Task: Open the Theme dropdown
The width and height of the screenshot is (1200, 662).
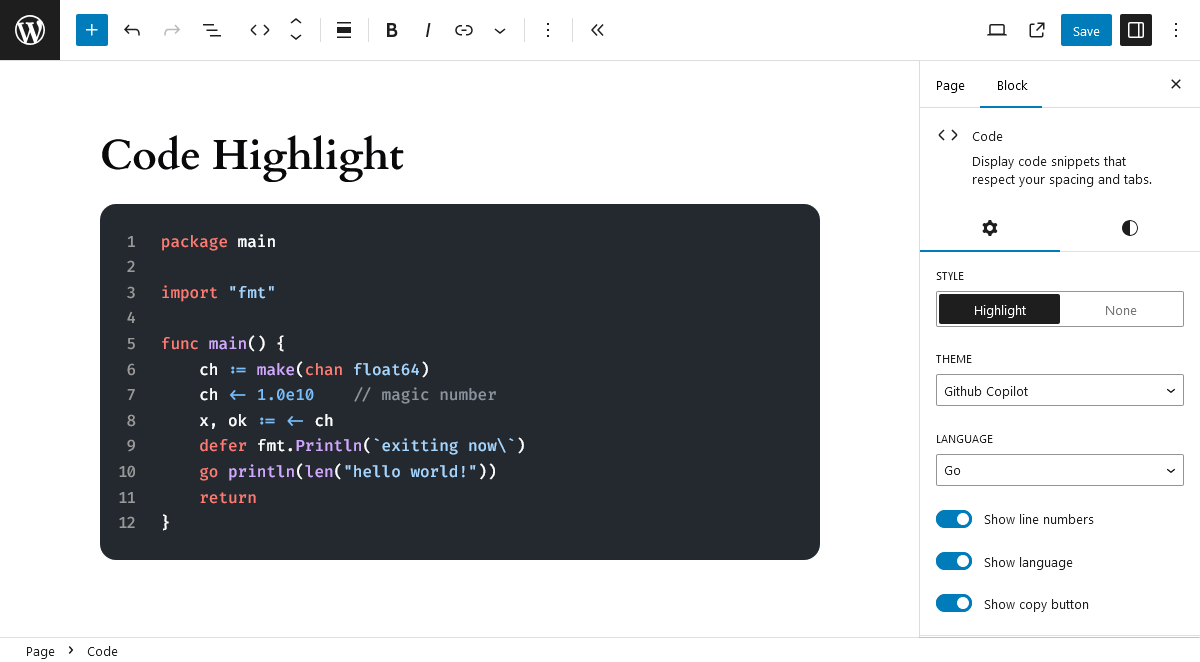Action: pyautogui.click(x=1059, y=390)
